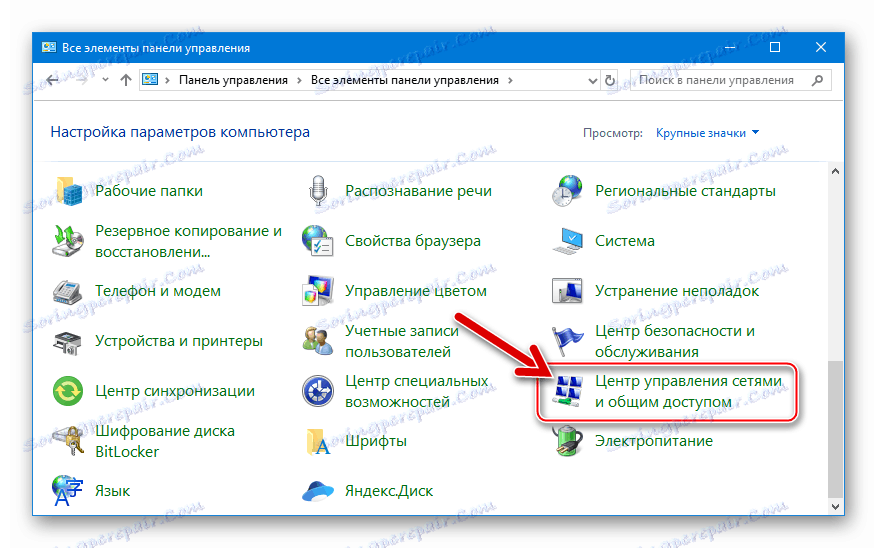Open the Рабочие папки link
Image resolution: width=877 pixels, height=548 pixels.
tap(149, 191)
